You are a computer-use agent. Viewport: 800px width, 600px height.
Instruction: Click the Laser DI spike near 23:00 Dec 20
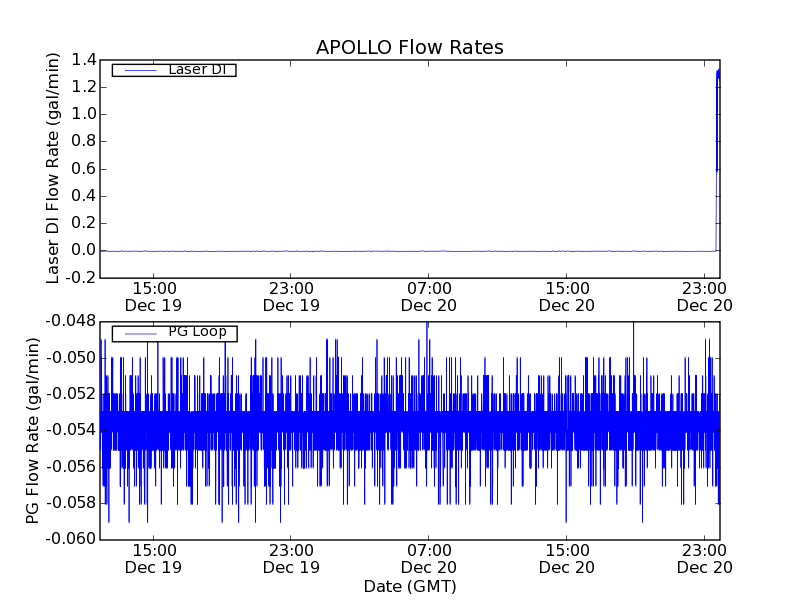717,120
